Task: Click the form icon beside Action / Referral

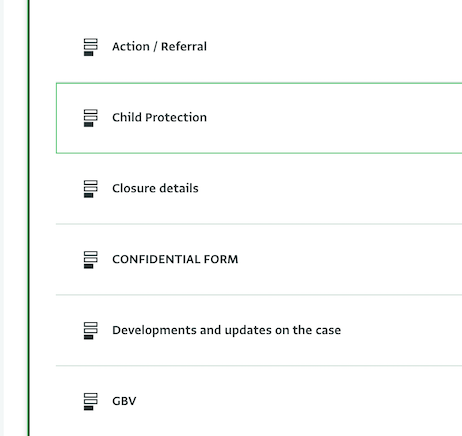Action: [x=90, y=47]
